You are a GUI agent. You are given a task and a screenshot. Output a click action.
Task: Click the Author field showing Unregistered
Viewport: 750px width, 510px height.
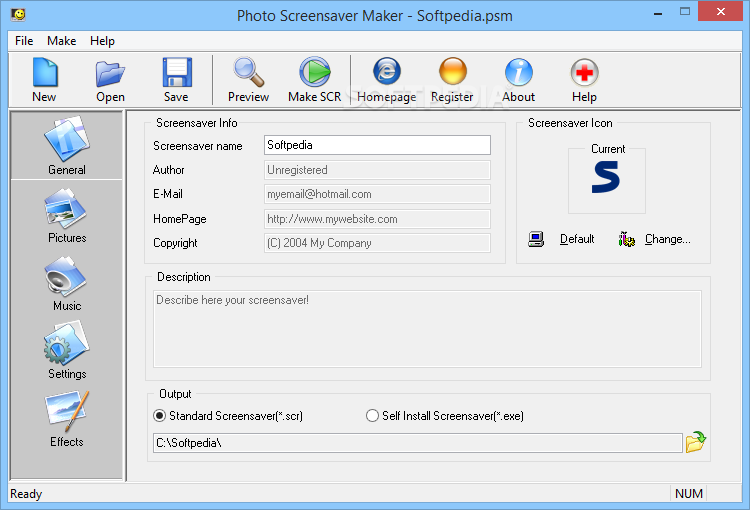click(377, 170)
